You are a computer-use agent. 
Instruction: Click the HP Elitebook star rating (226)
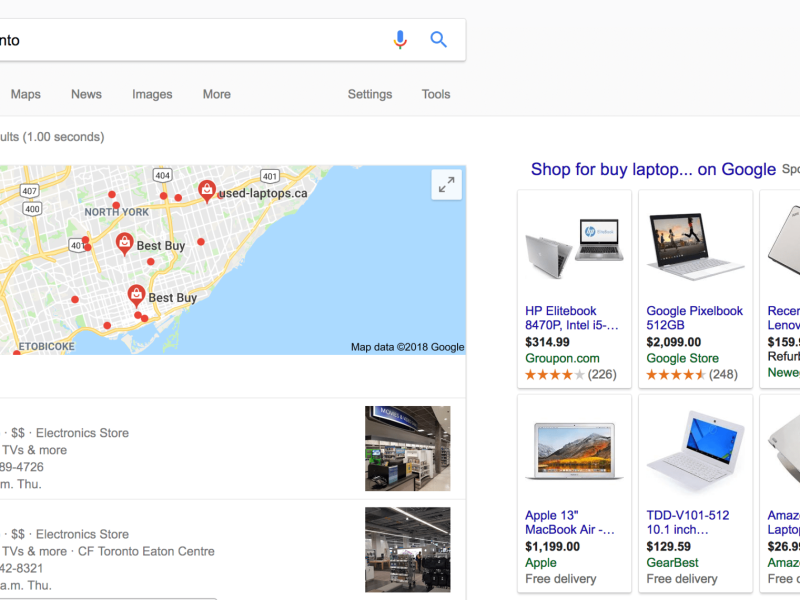point(570,374)
